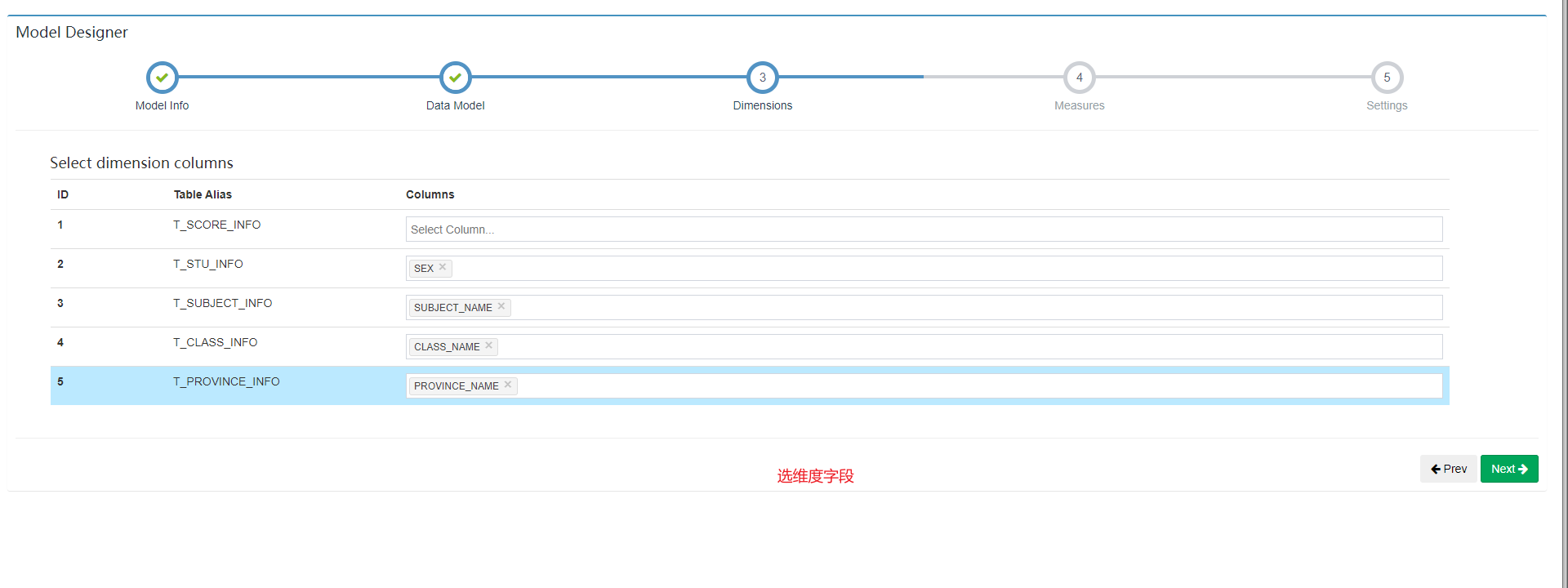
Task: Open column selector for T_PROVINCE_INFO
Action: coord(924,385)
